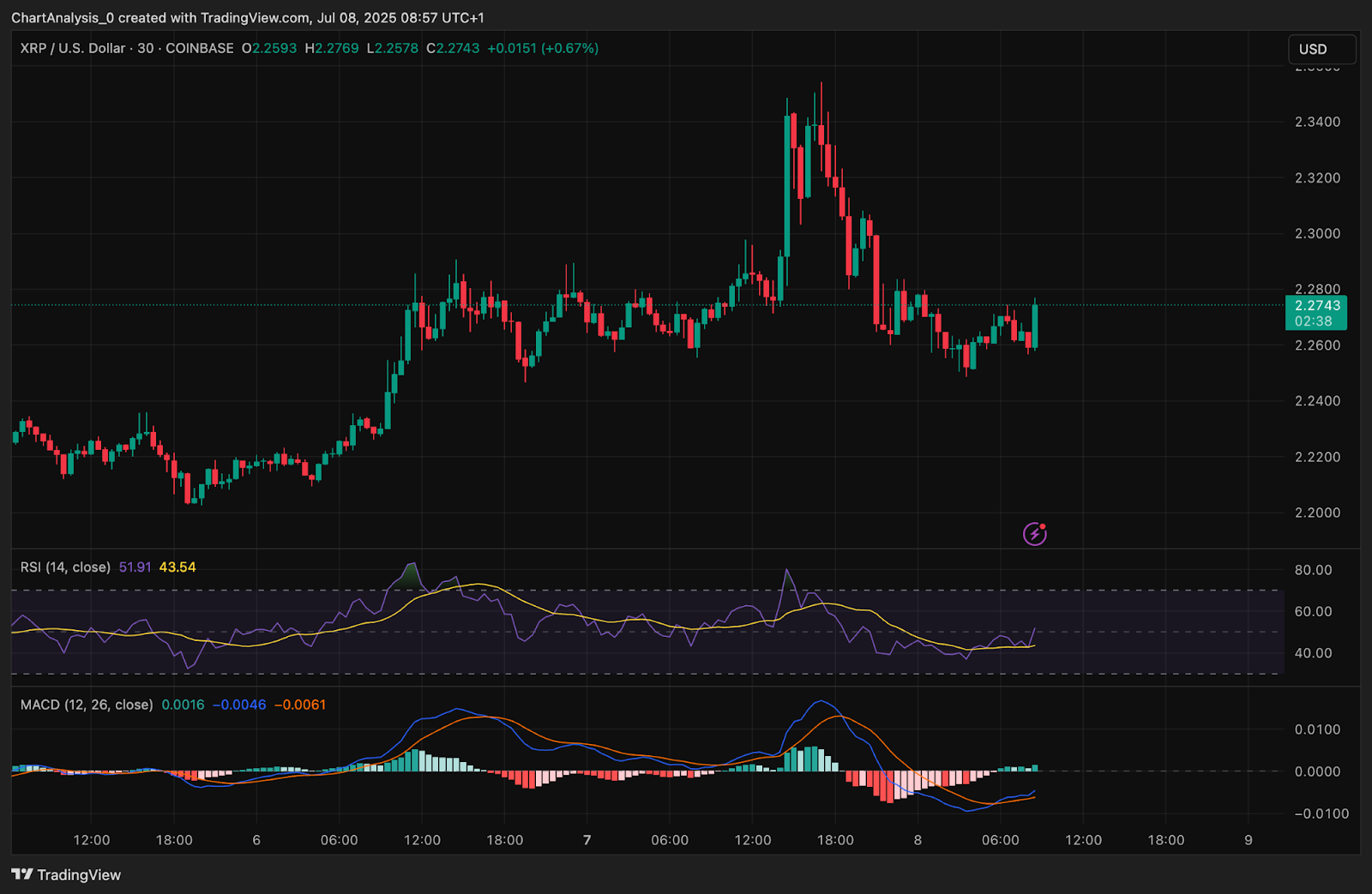Click the date marker 9 on time axis
This screenshot has width=1372, height=894.
click(x=1249, y=840)
